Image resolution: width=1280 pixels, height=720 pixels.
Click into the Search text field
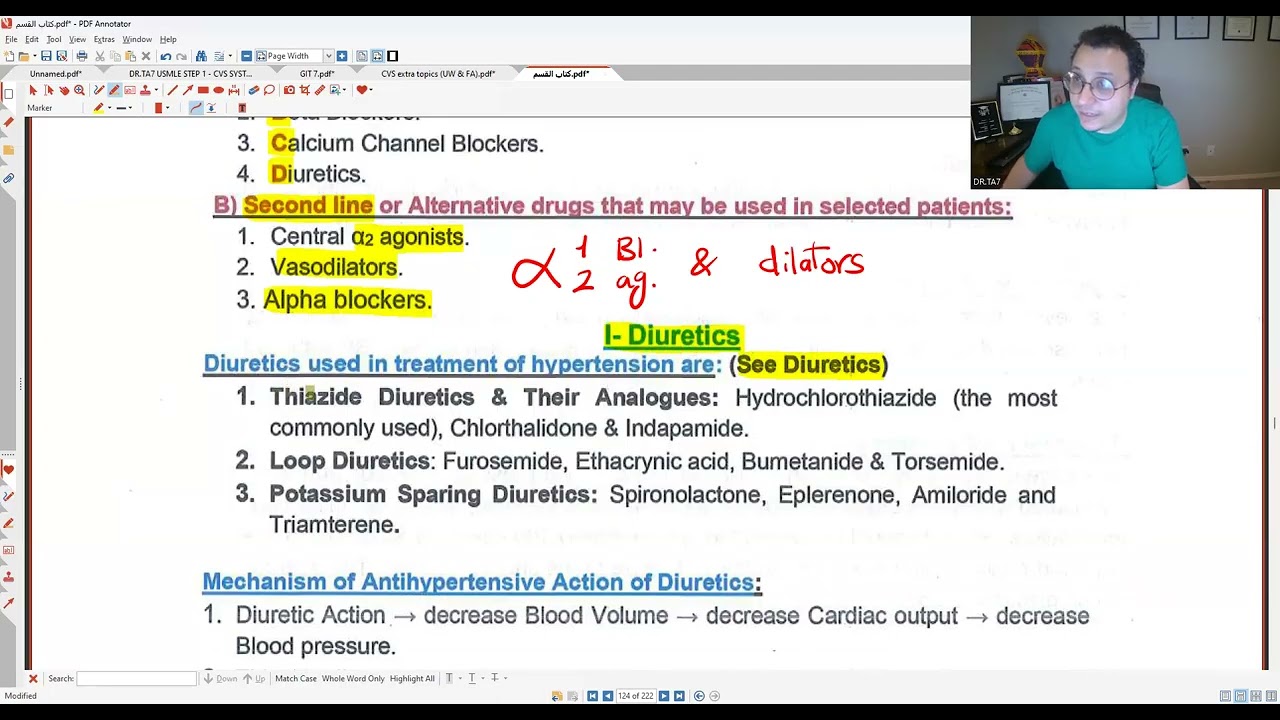(x=137, y=678)
